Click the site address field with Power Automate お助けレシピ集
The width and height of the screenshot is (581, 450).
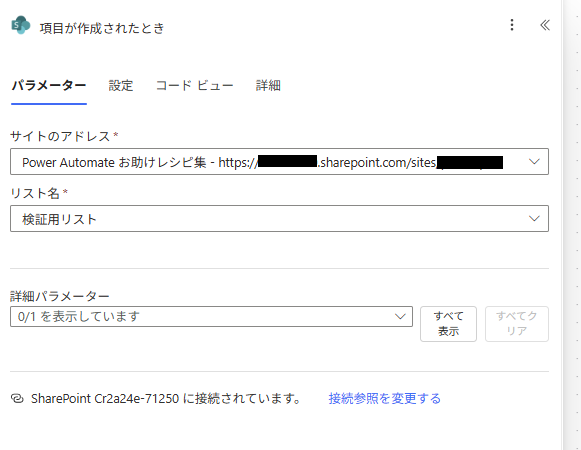(x=279, y=162)
